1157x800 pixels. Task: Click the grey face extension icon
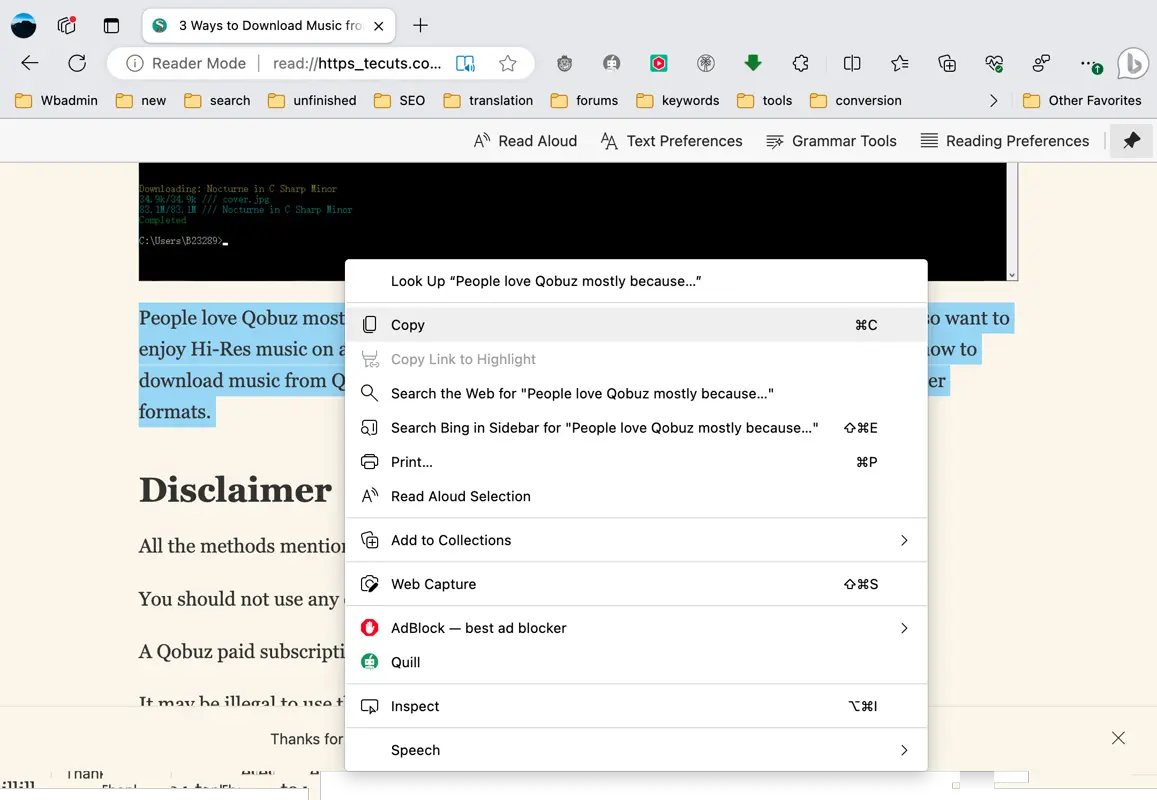pos(611,63)
